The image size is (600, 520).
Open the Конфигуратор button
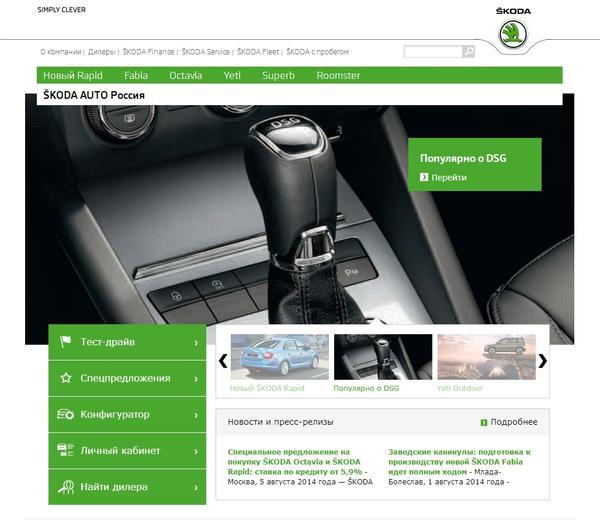click(127, 414)
